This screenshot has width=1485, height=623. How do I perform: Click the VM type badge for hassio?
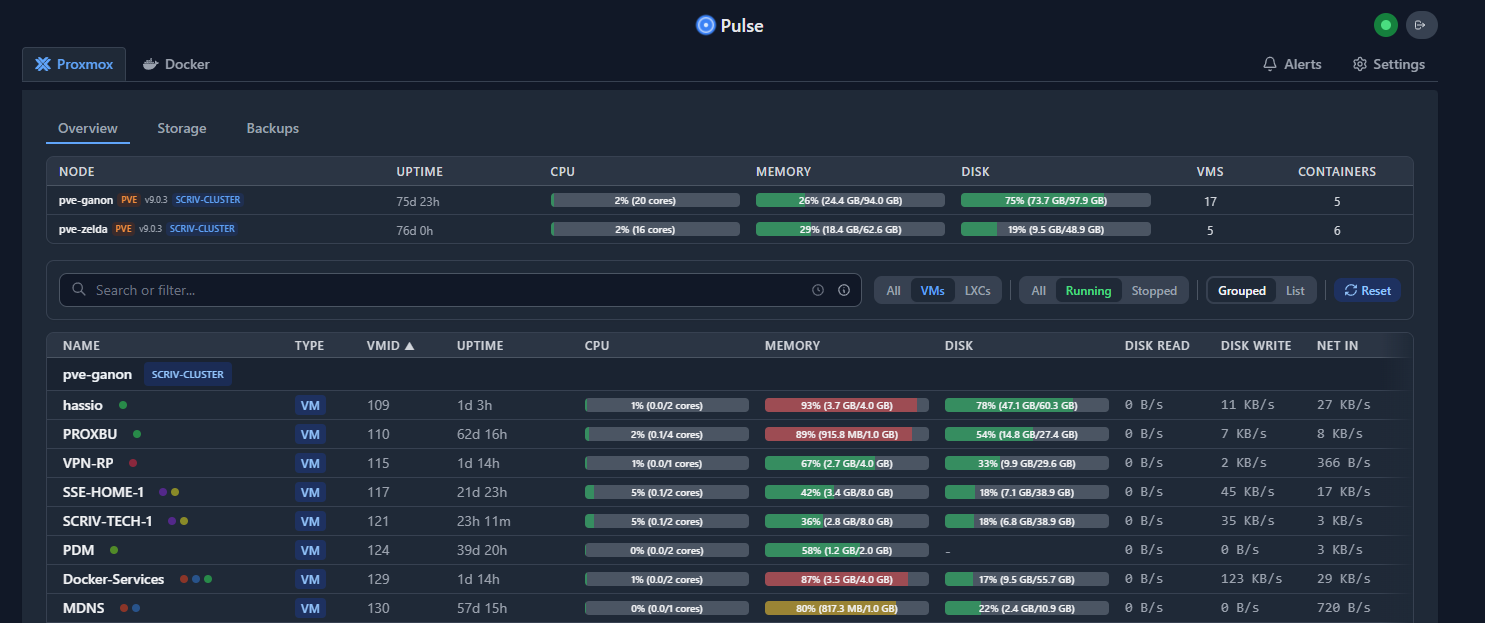click(x=310, y=406)
